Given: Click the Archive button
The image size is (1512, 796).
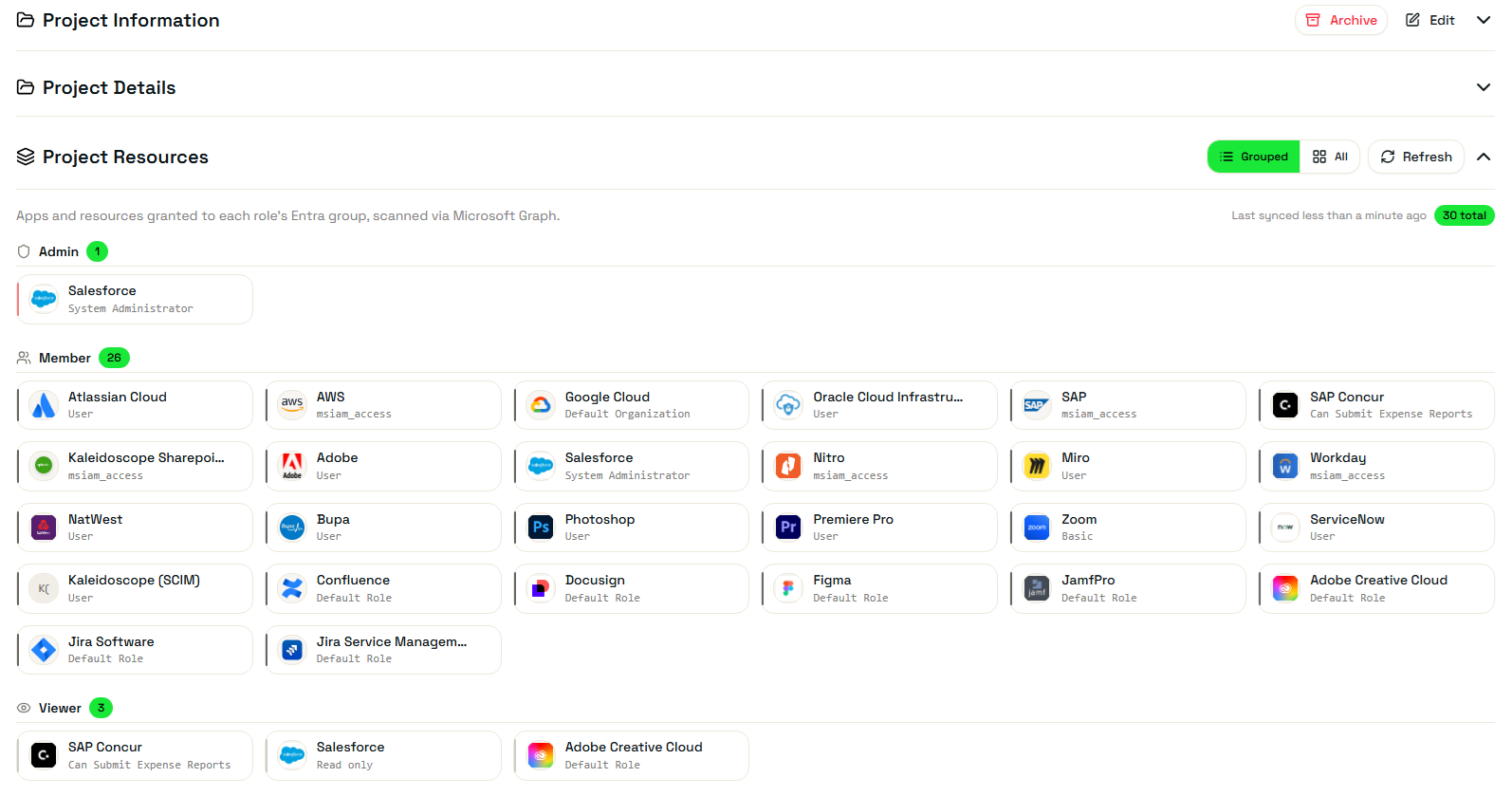Looking at the screenshot, I should click(x=1341, y=20).
